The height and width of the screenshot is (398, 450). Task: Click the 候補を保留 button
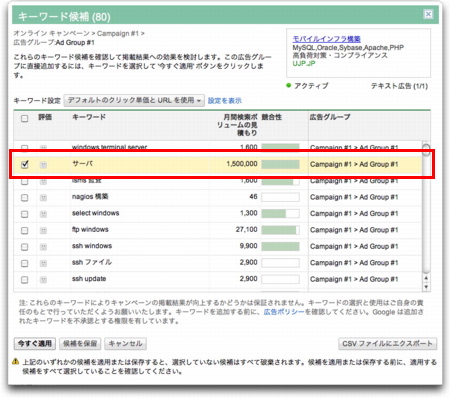80,343
